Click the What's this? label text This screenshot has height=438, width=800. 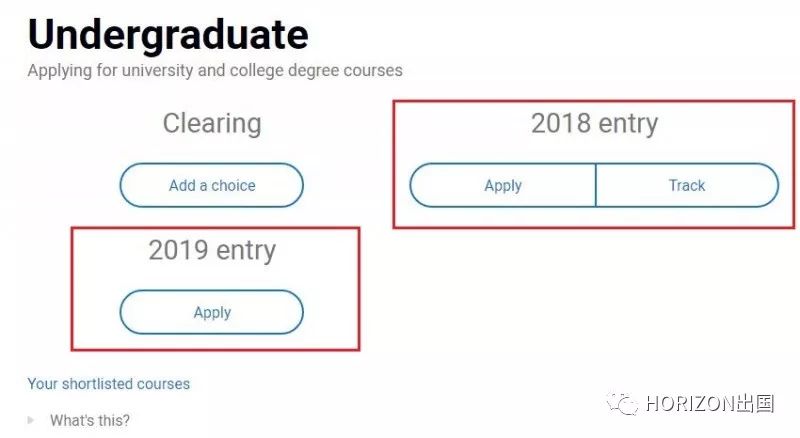[90, 421]
